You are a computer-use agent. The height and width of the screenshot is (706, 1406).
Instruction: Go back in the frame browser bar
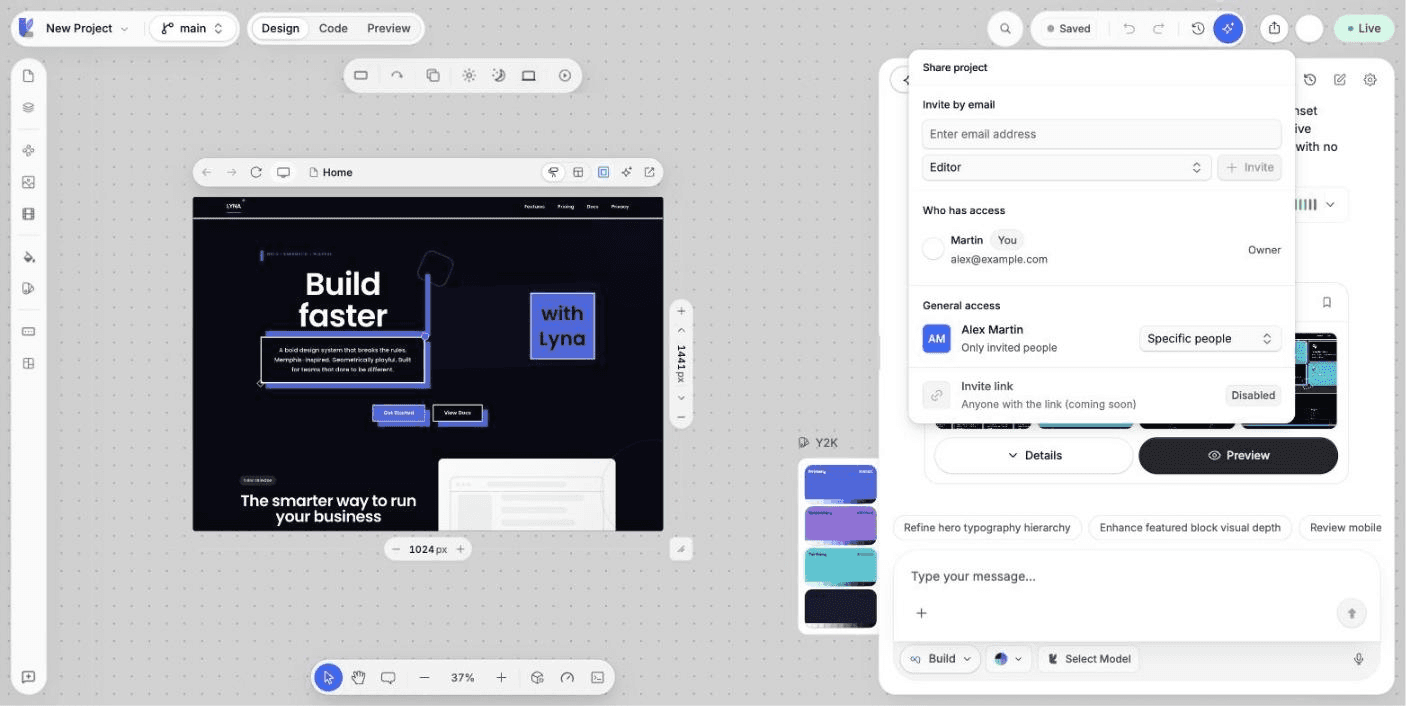point(206,172)
